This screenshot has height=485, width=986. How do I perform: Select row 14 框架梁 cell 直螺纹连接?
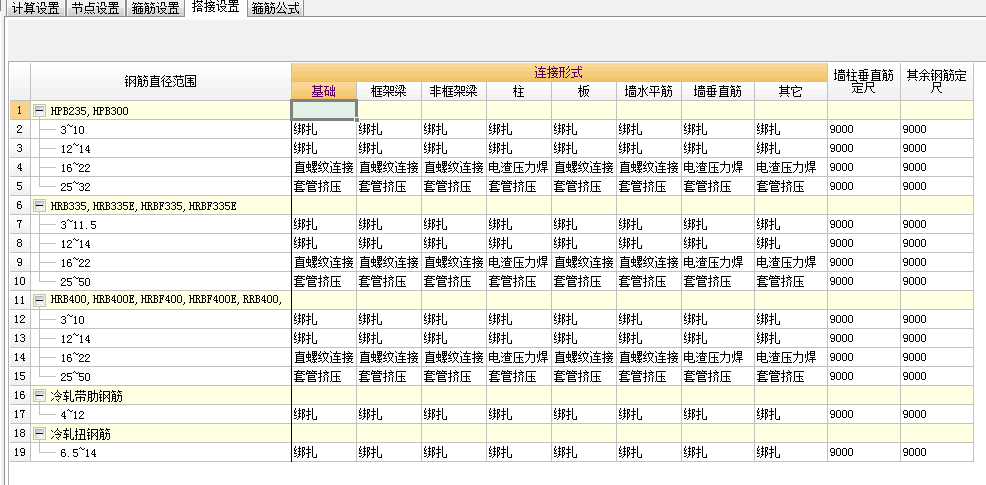[389, 357]
